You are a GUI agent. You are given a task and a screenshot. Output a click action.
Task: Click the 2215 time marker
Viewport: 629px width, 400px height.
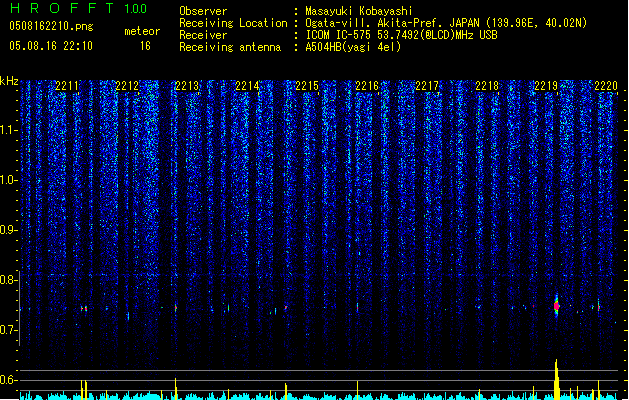click(x=307, y=86)
